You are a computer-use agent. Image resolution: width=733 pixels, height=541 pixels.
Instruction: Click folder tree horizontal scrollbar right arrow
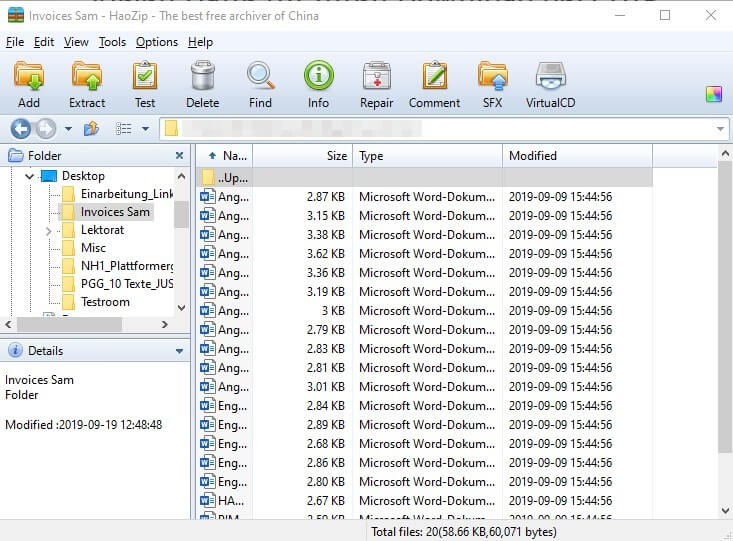point(164,324)
